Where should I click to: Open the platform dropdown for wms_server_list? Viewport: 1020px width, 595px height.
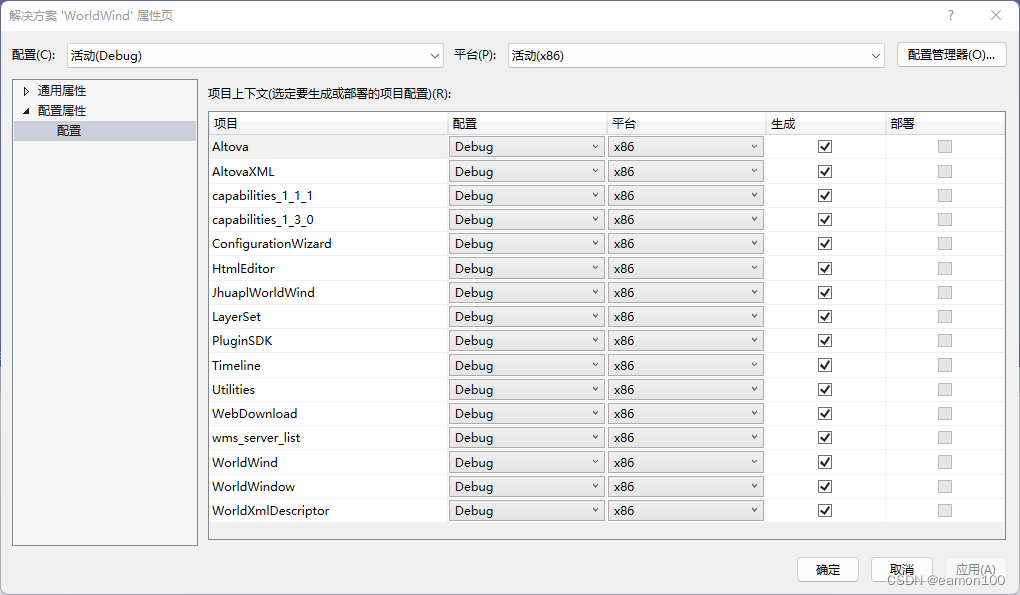coord(756,437)
